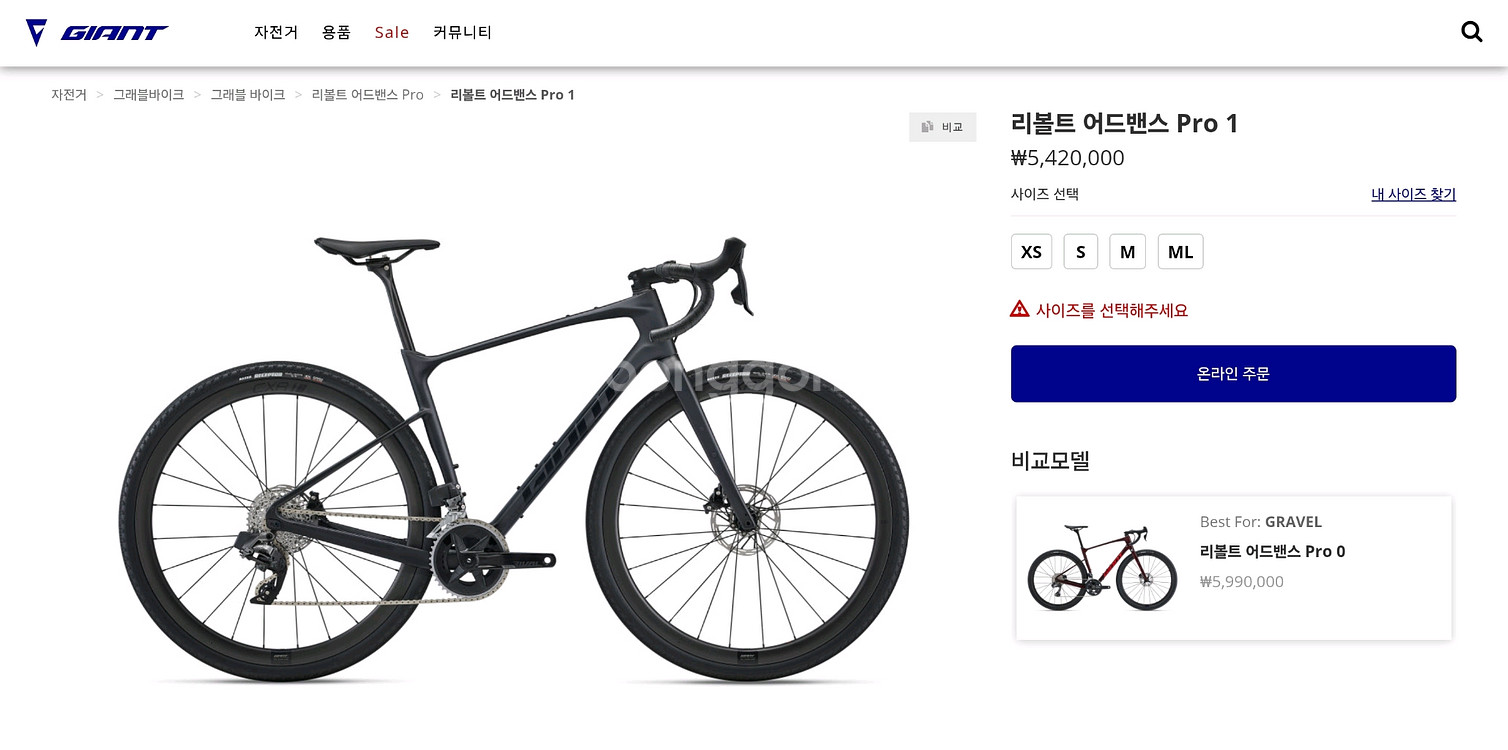
Task: Choose size M
Action: coord(1127,252)
